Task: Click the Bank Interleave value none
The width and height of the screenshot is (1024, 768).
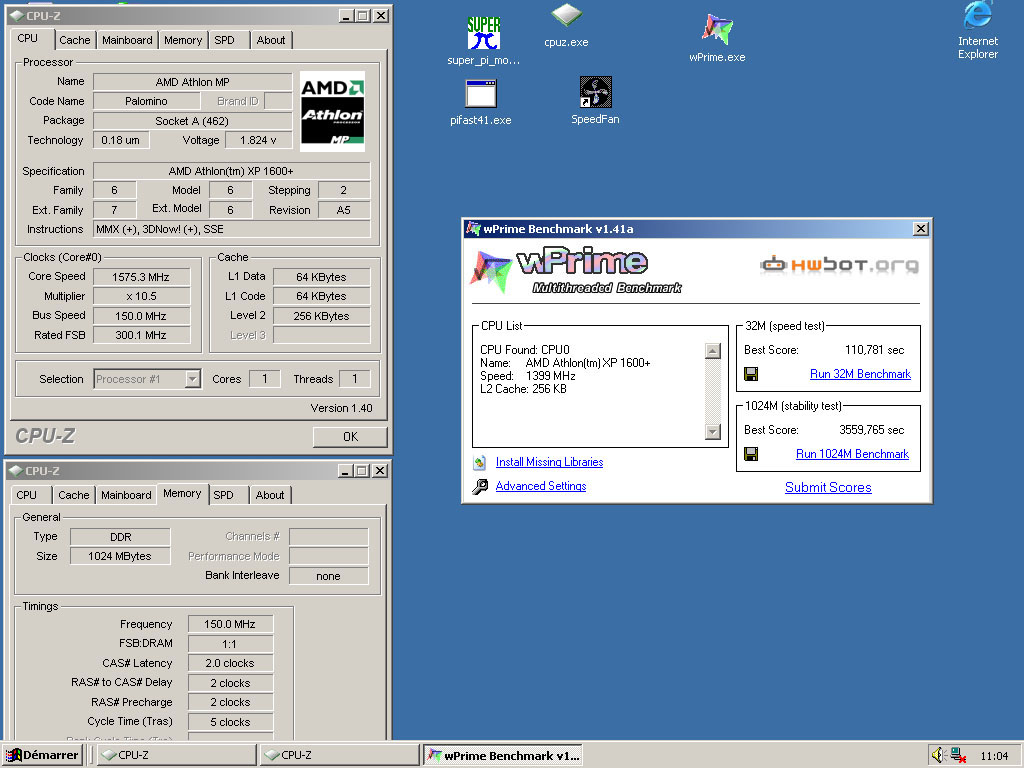Action: click(x=328, y=576)
